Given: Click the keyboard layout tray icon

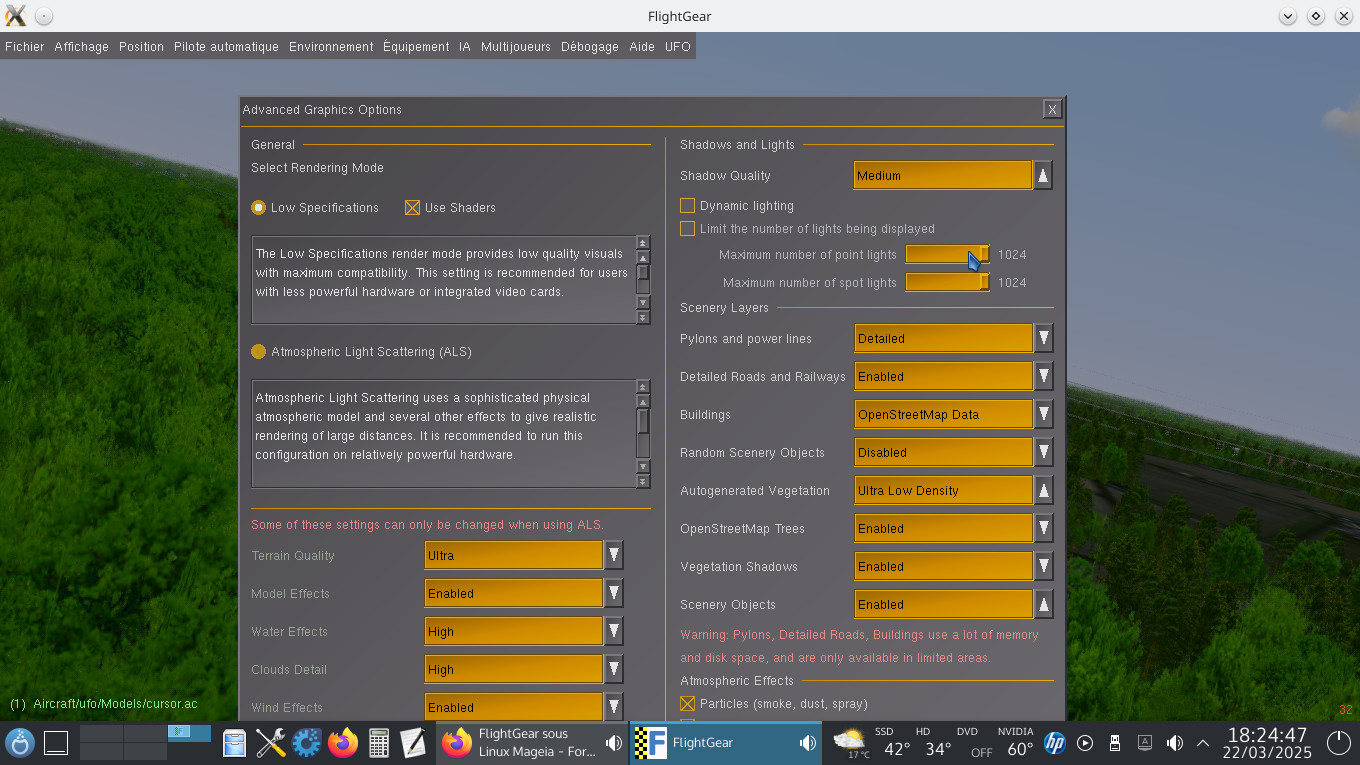Looking at the screenshot, I should click(x=1145, y=743).
